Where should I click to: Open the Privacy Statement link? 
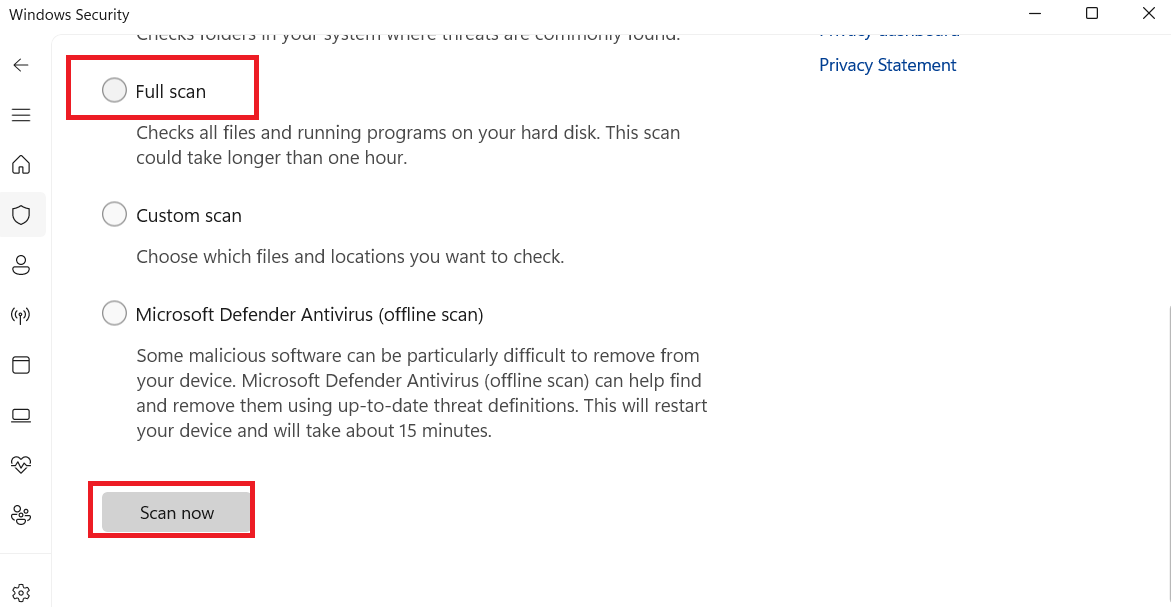(x=887, y=65)
